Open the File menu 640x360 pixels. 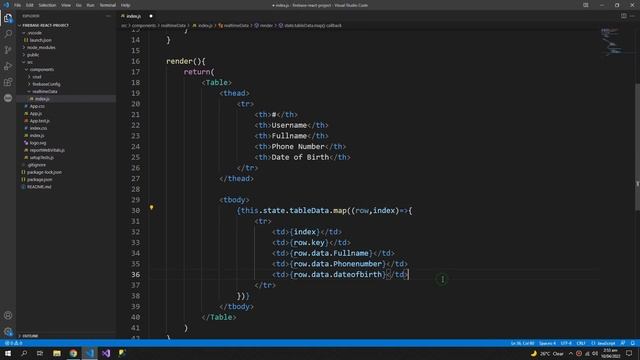click(x=18, y=5)
